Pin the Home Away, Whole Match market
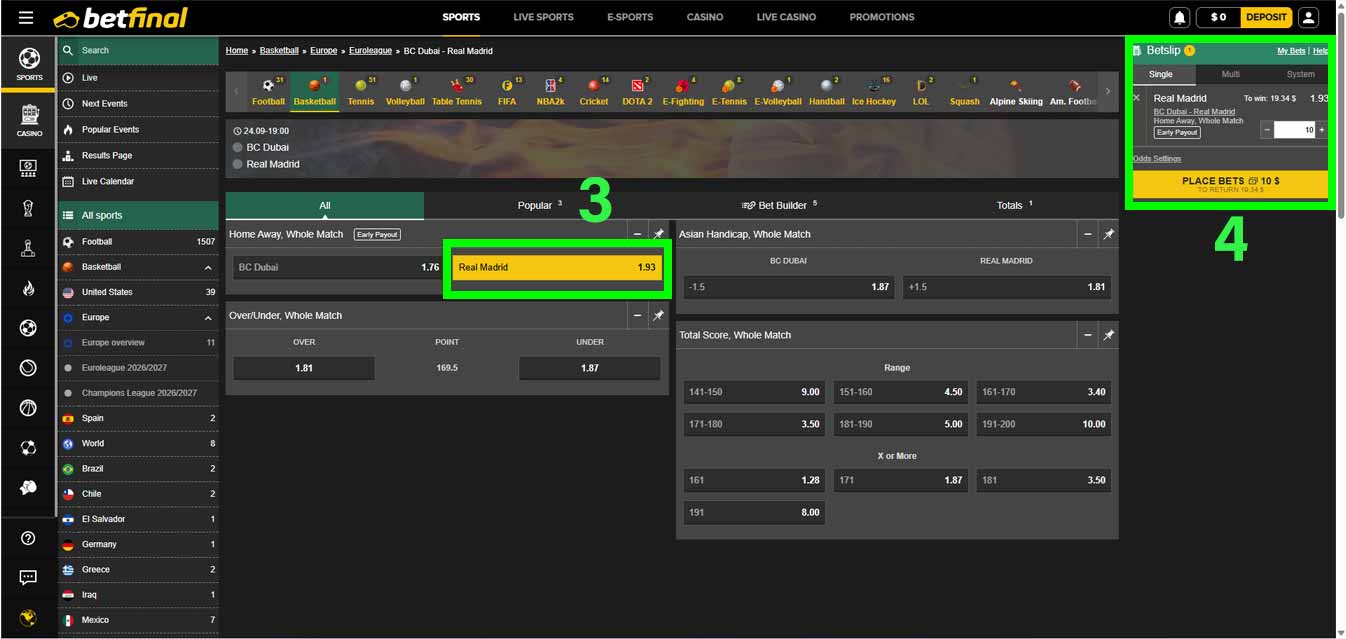This screenshot has height=639, width=1346. pos(658,234)
